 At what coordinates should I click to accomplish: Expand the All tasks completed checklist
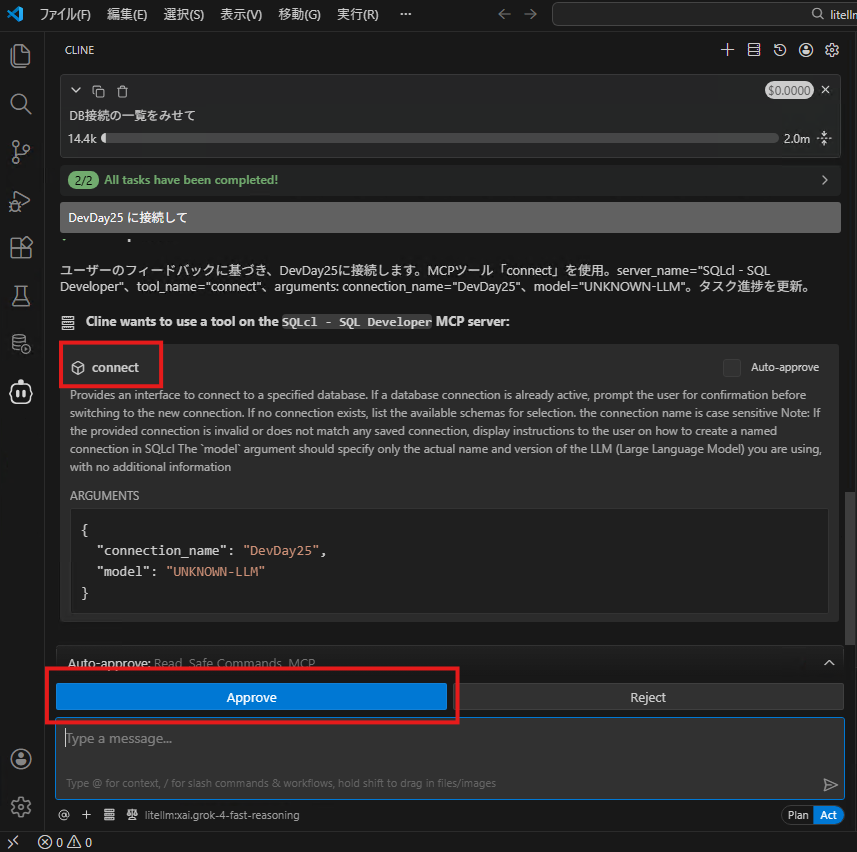point(450,180)
